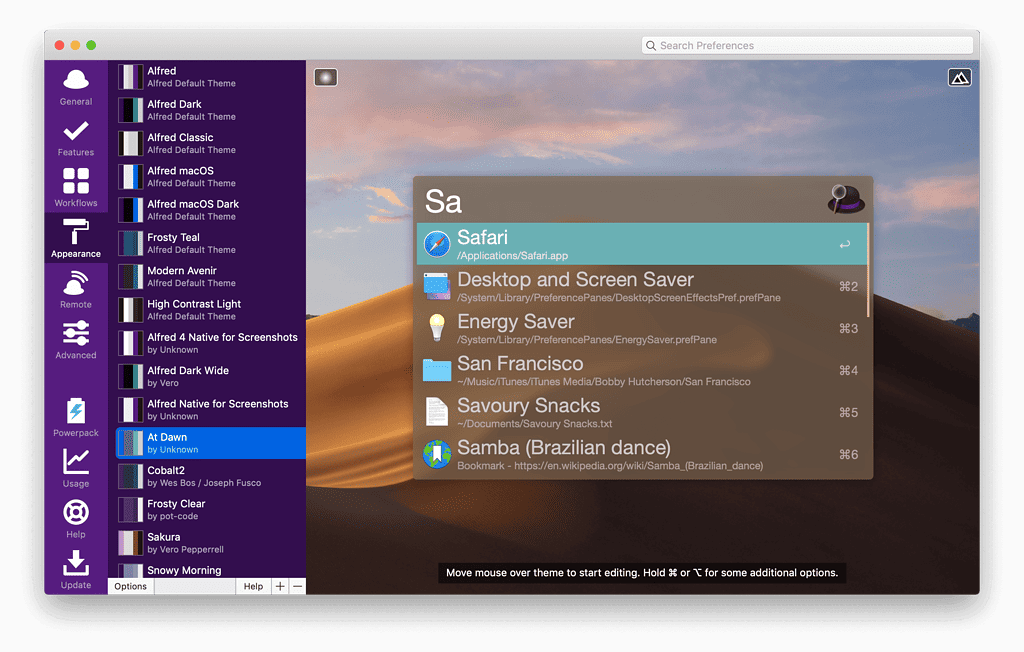The image size is (1024, 652).
Task: Click the ⌘6 shortcut label
Action: [x=848, y=454]
